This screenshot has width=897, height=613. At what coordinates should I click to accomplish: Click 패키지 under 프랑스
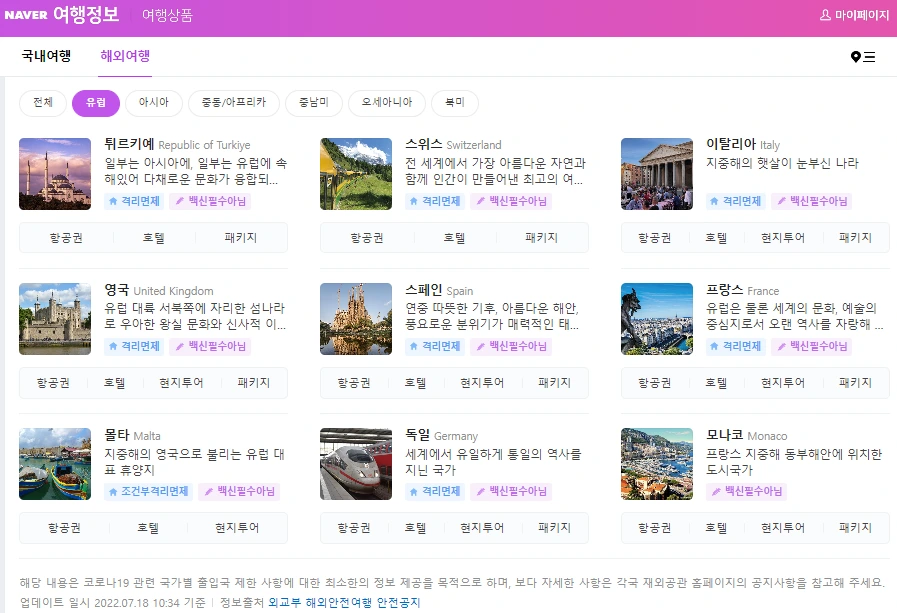pos(855,383)
